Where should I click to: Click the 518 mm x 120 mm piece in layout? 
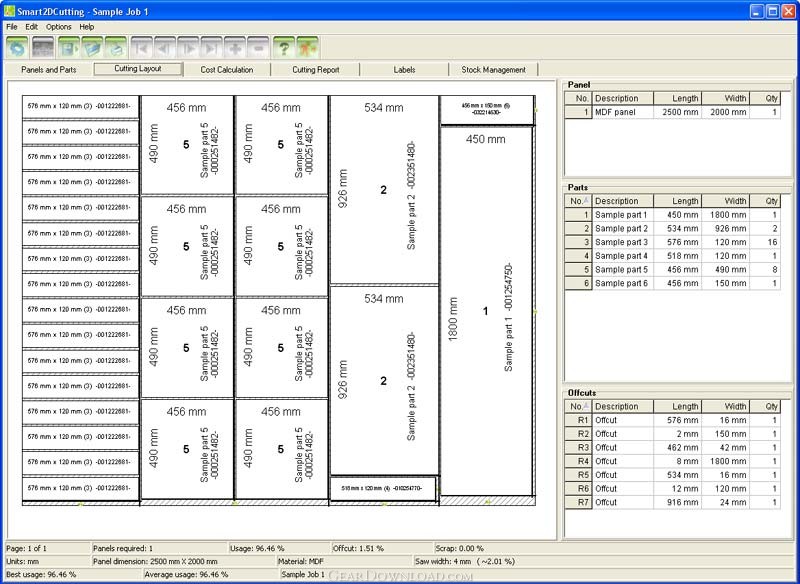[383, 489]
